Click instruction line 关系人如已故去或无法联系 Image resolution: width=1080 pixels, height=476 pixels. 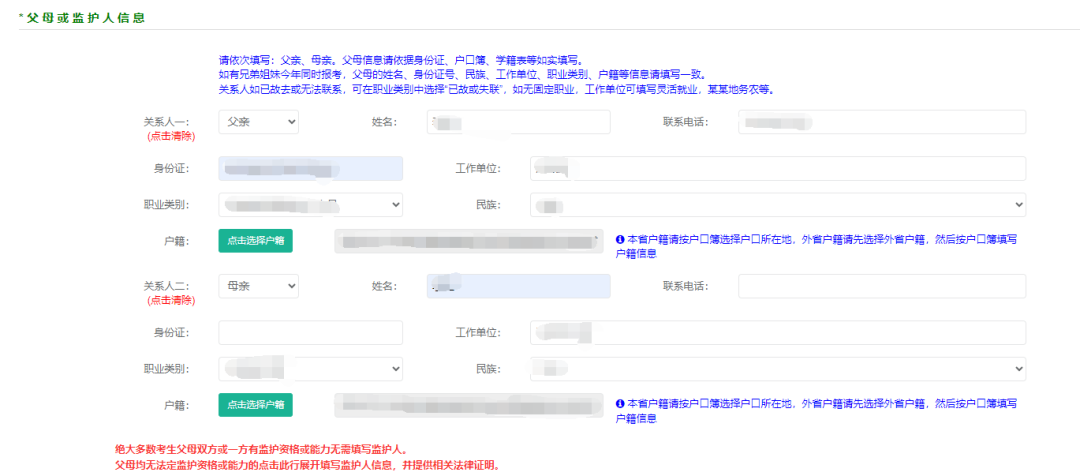click(x=496, y=90)
